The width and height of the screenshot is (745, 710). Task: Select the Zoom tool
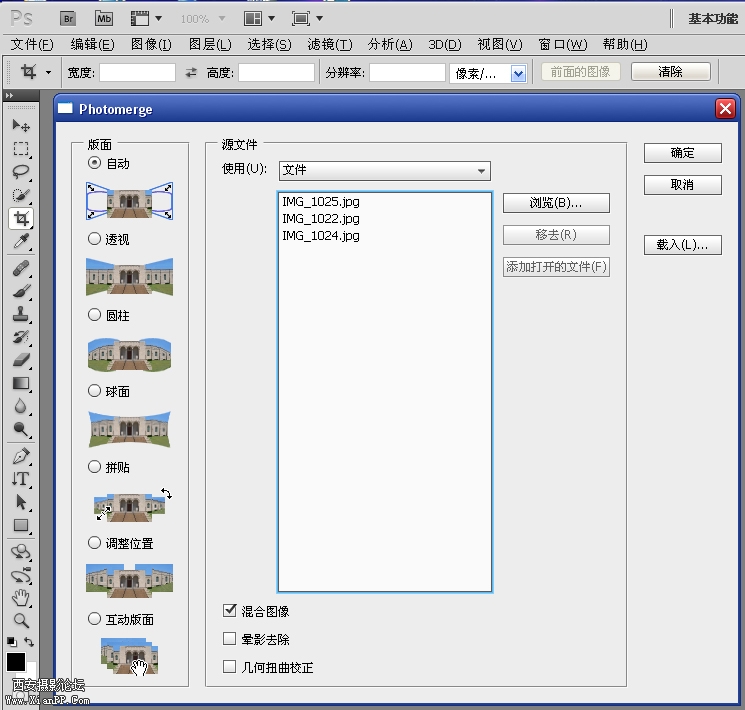[x=20, y=620]
